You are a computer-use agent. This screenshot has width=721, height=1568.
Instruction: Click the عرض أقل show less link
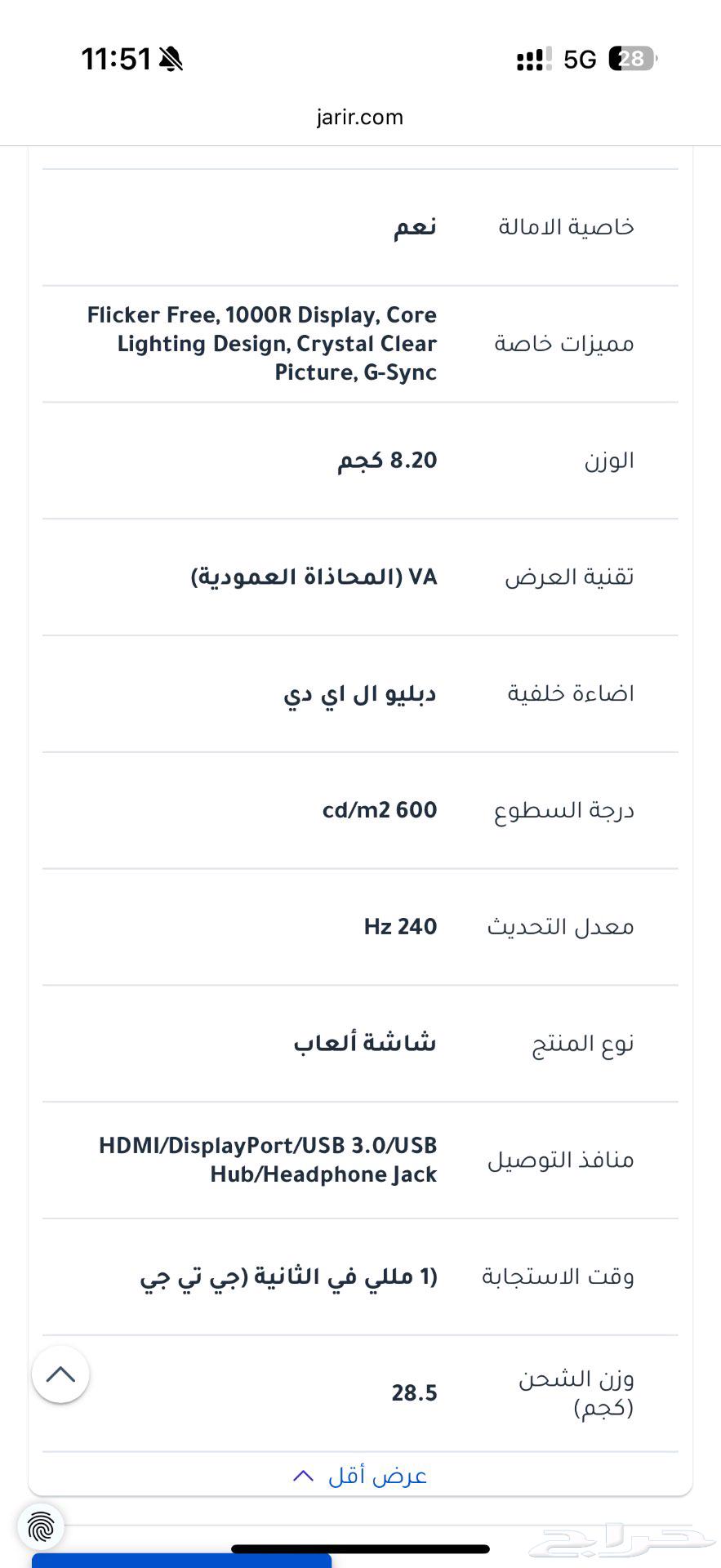pyautogui.click(x=378, y=1476)
